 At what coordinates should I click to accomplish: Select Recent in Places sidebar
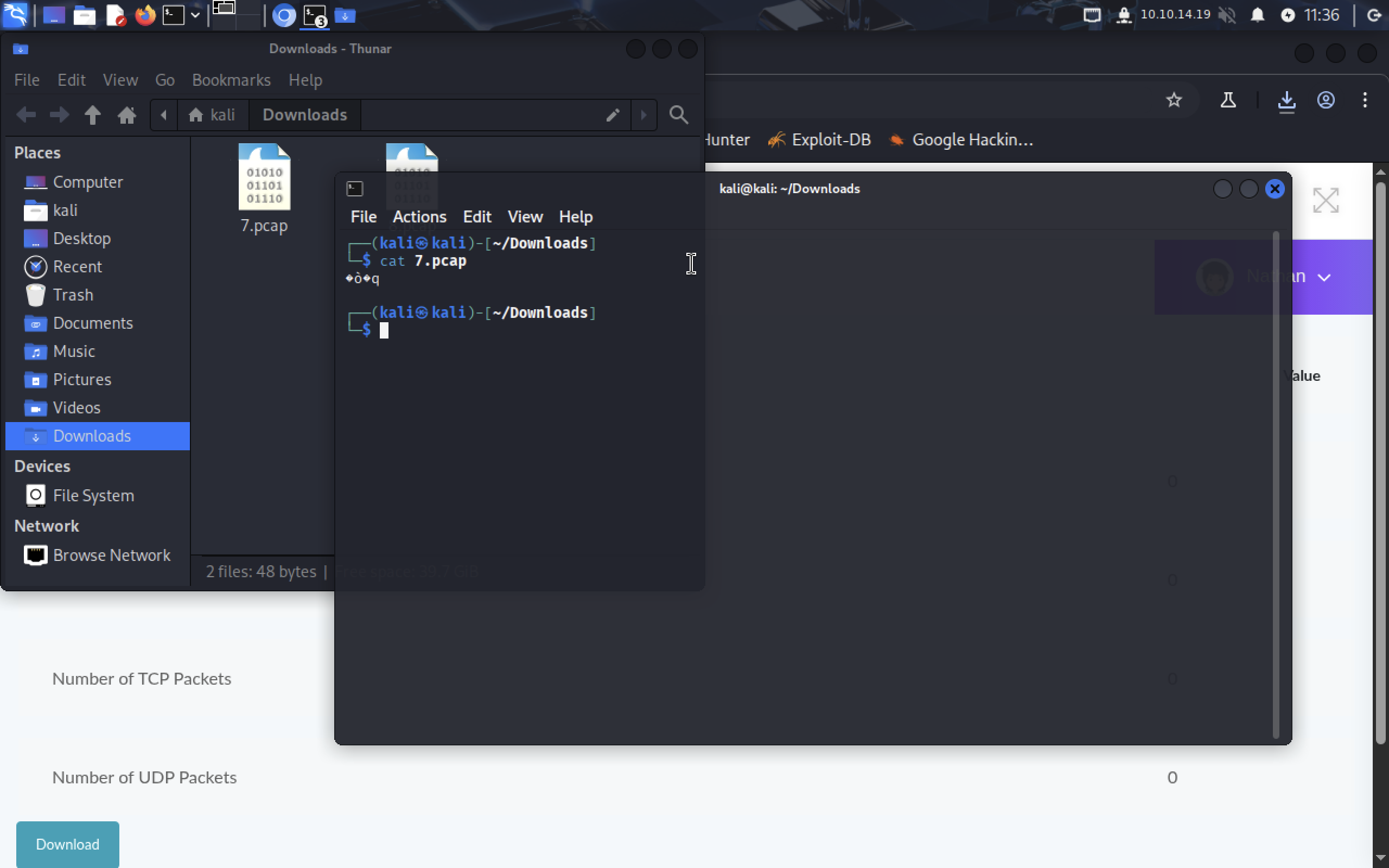(x=98, y=266)
